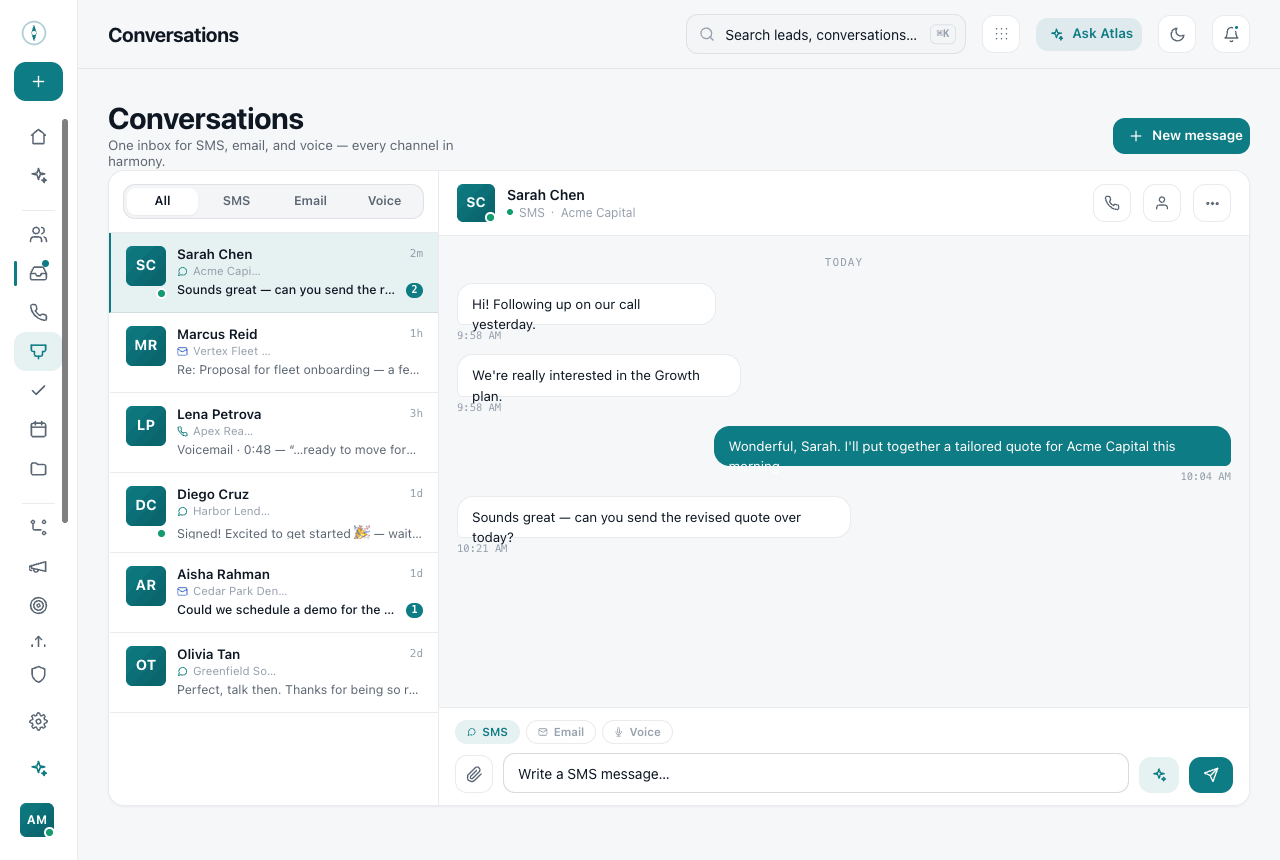Screen dimensions: 1280x860
Task: Toggle dark mode with the moon icon
Action: 1177,34
